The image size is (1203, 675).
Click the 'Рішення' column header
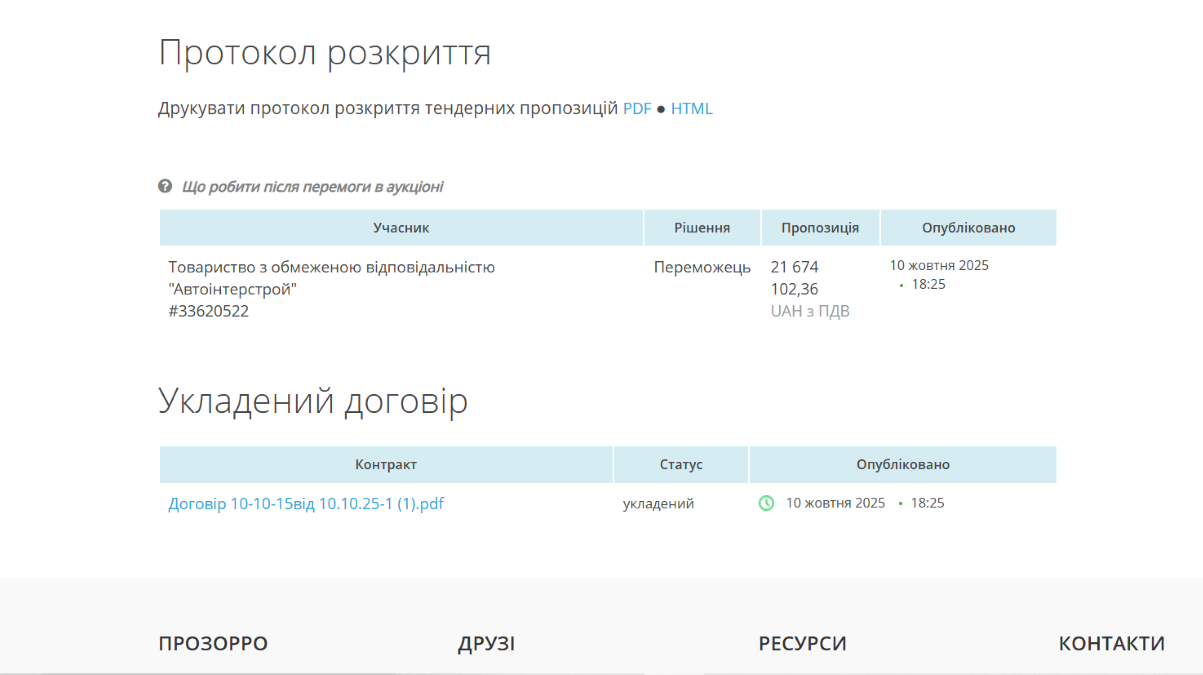[x=701, y=228]
